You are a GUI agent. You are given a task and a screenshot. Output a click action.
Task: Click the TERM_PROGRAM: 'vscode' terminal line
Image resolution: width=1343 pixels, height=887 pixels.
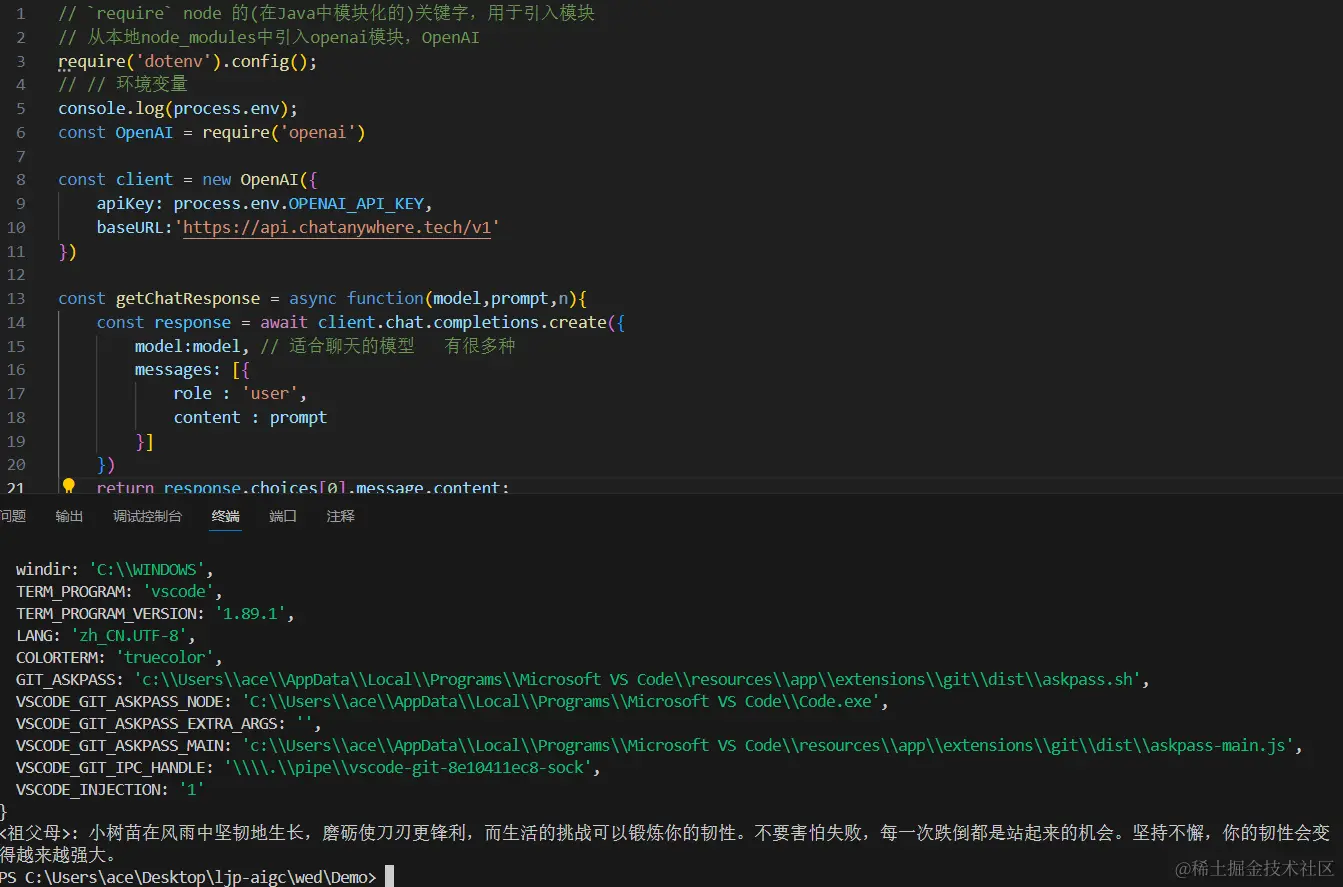tap(120, 592)
